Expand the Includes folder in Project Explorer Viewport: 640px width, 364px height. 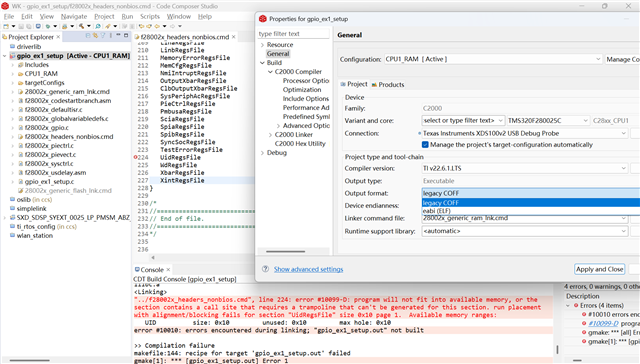[x=13, y=65]
